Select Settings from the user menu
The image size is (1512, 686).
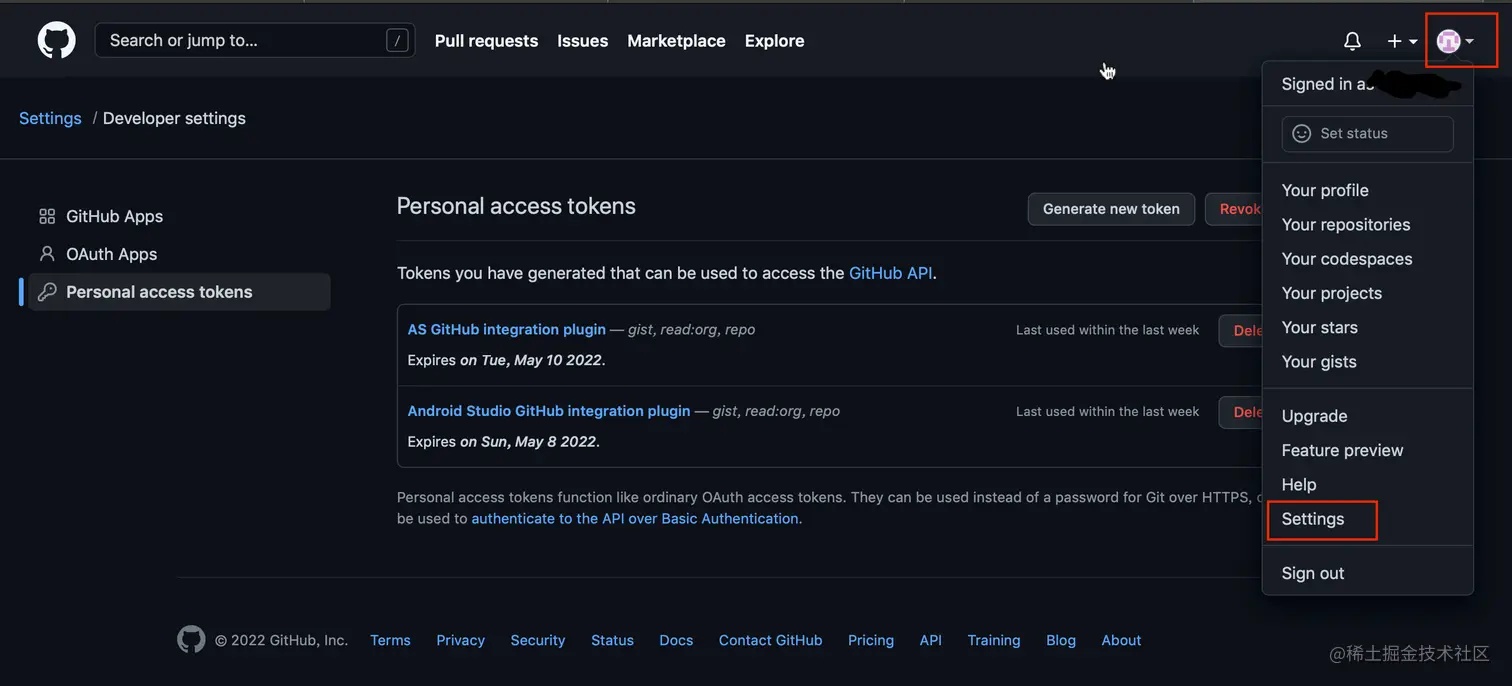click(1313, 519)
